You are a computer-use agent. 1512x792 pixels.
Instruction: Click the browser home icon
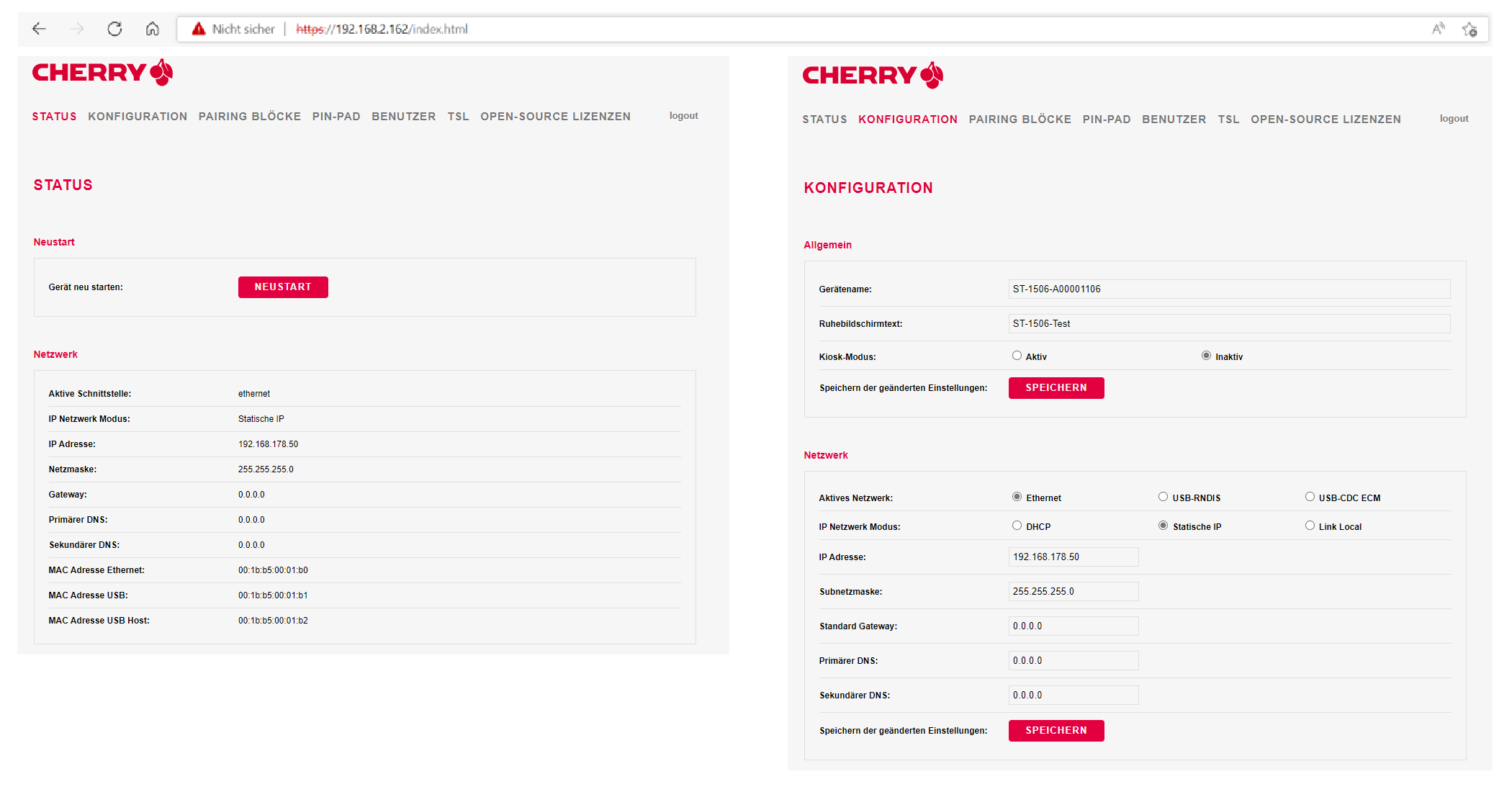pyautogui.click(x=152, y=29)
